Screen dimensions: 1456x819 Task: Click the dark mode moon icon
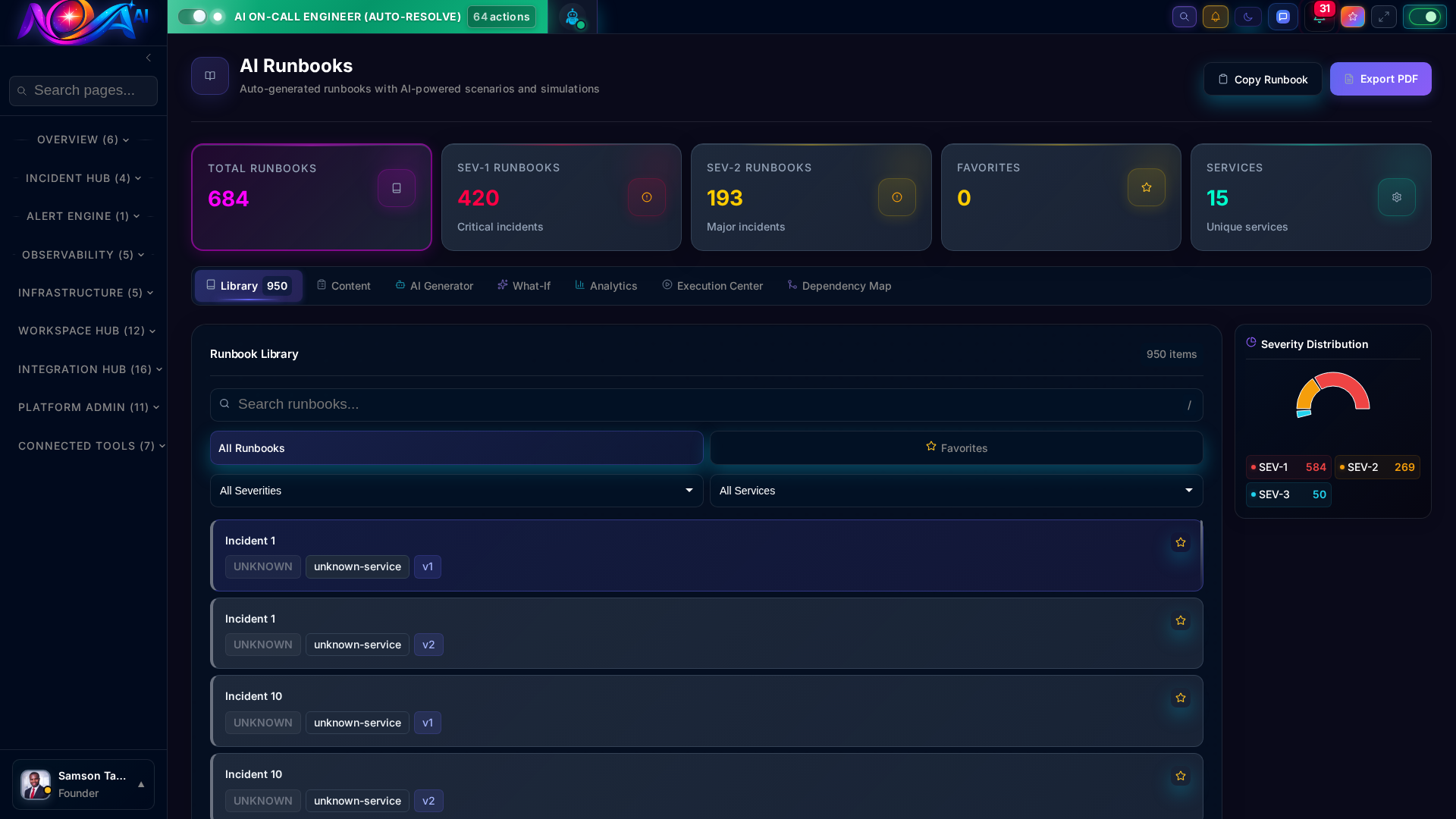click(x=1247, y=17)
